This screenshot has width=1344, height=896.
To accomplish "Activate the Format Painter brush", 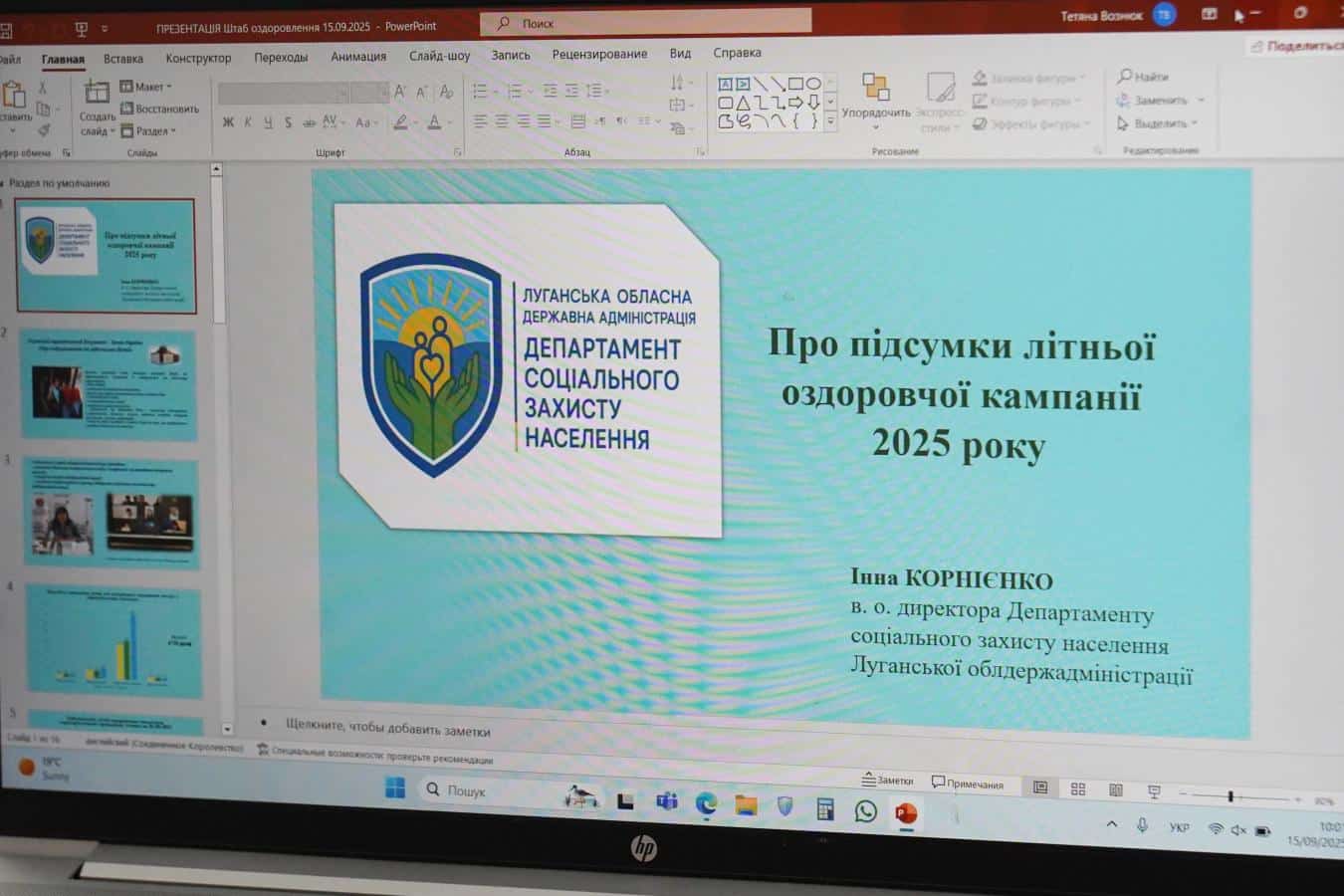I will point(44,129).
